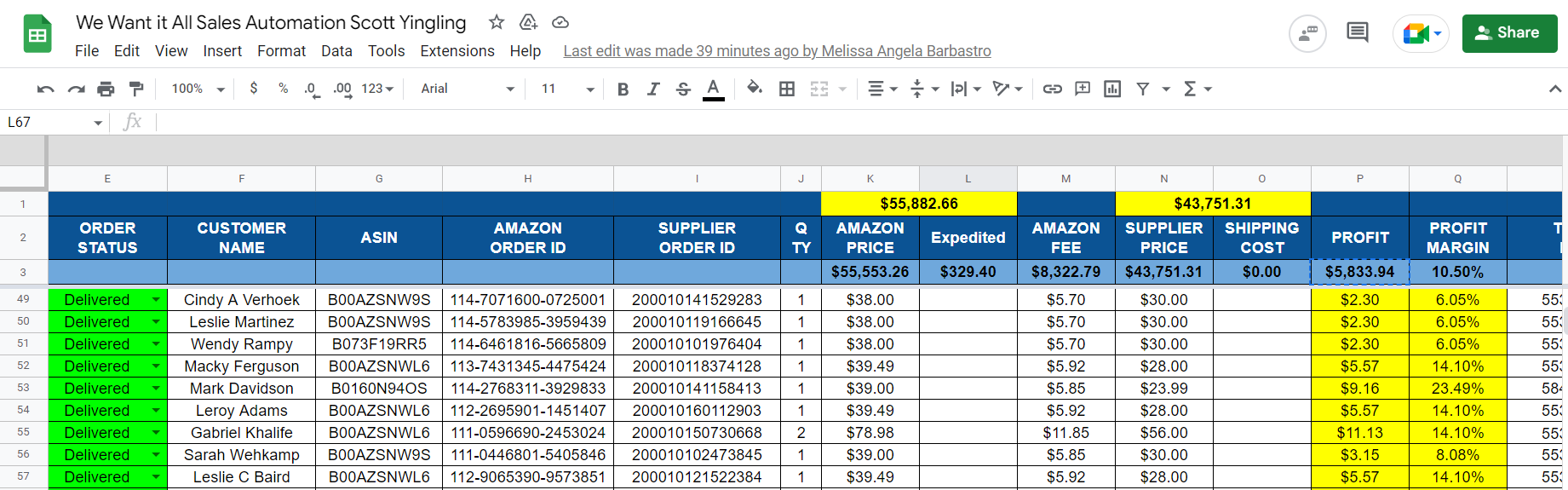Open Google Sheets home icon
This screenshot has height=490, width=1568.
point(37,34)
